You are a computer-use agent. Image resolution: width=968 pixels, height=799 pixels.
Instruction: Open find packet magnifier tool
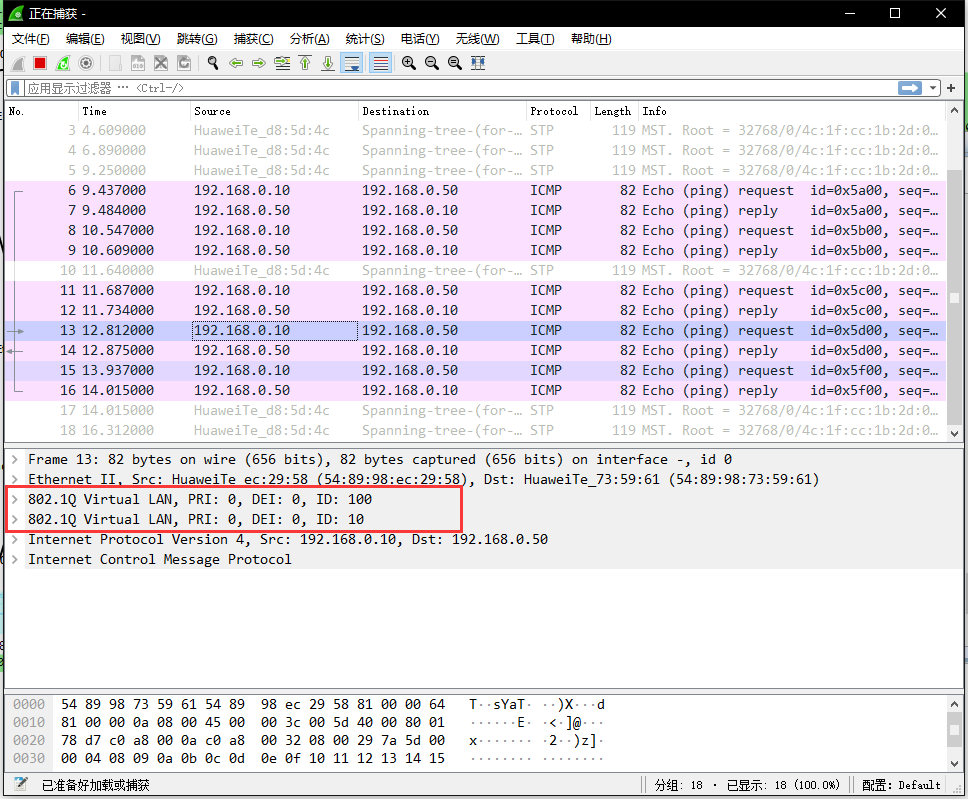pos(213,63)
